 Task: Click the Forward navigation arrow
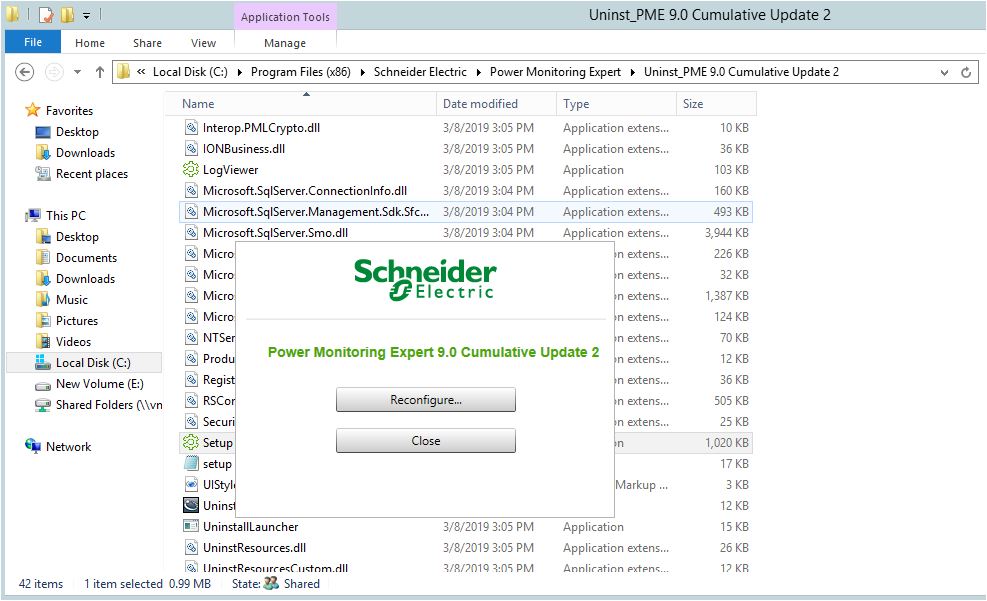(x=54, y=72)
